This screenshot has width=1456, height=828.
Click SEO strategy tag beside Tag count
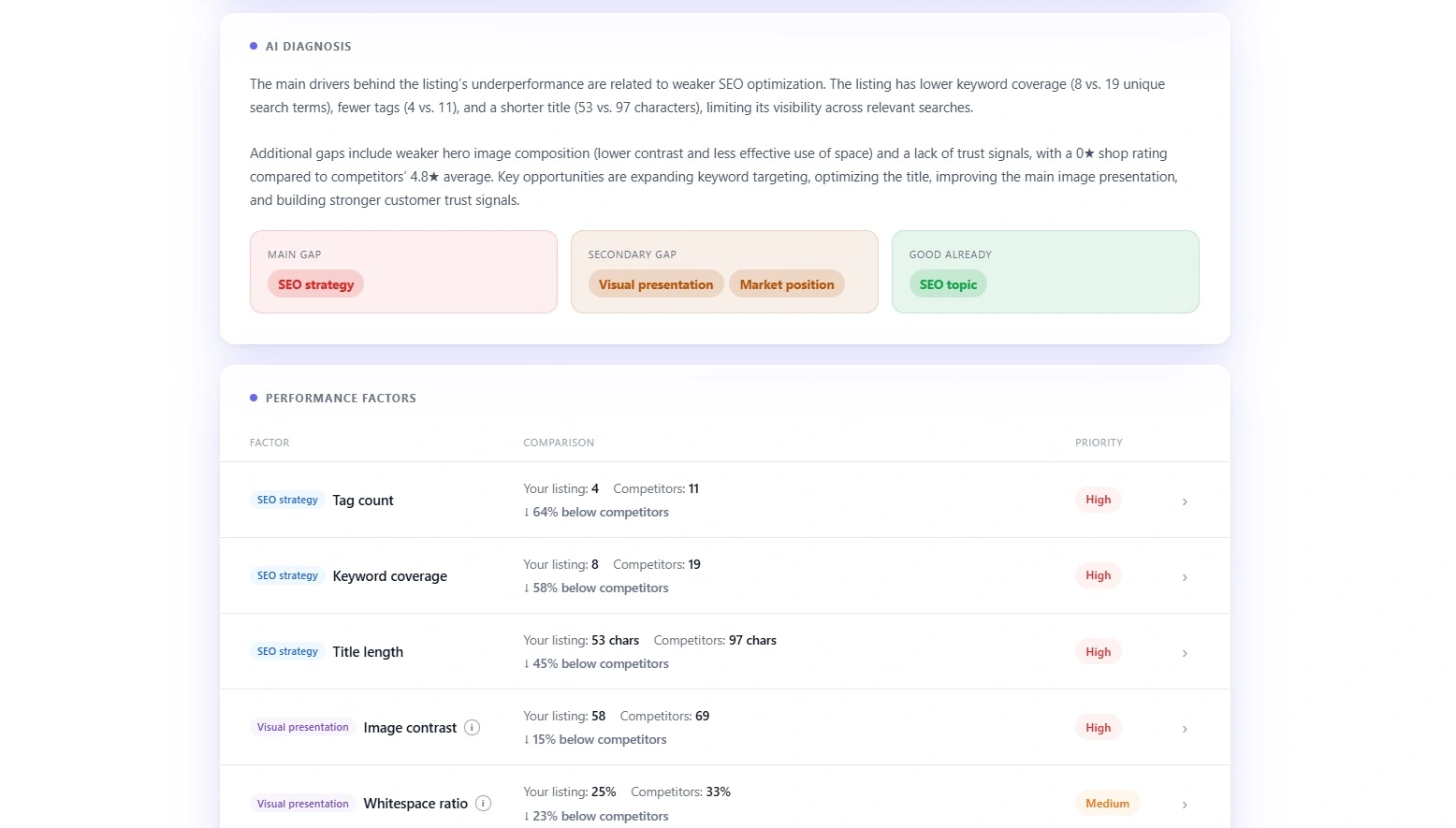coord(287,500)
